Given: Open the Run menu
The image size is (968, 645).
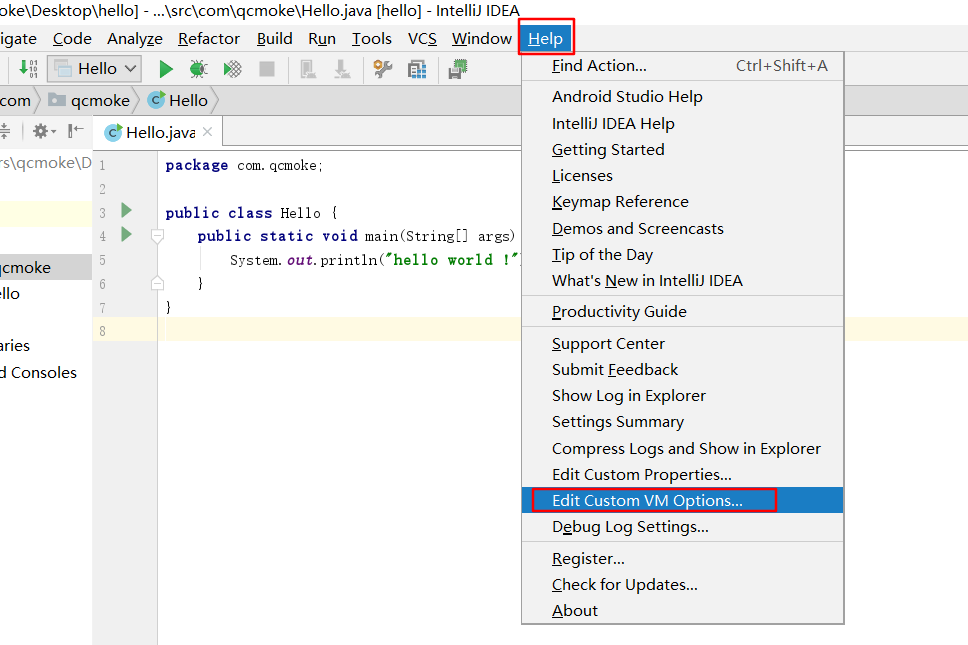Looking at the screenshot, I should tap(322, 38).
